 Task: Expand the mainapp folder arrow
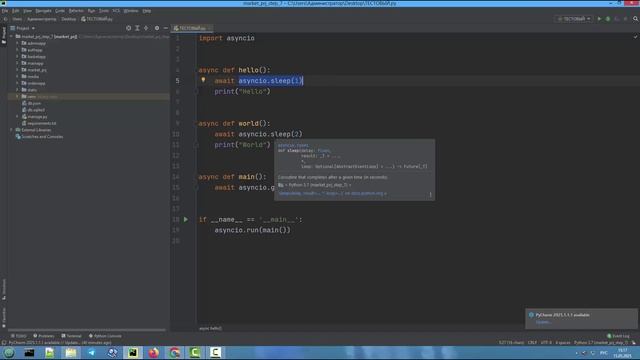click(x=18, y=63)
